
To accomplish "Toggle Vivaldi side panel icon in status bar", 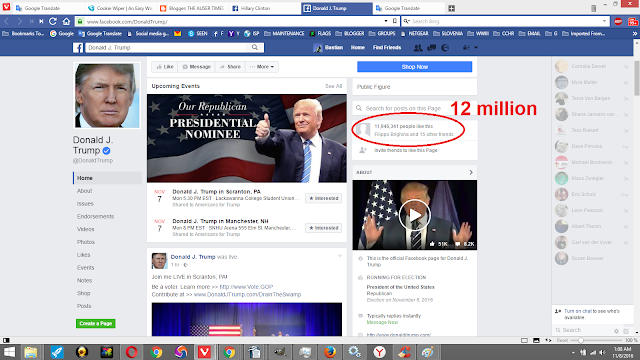I will [x=6, y=340].
